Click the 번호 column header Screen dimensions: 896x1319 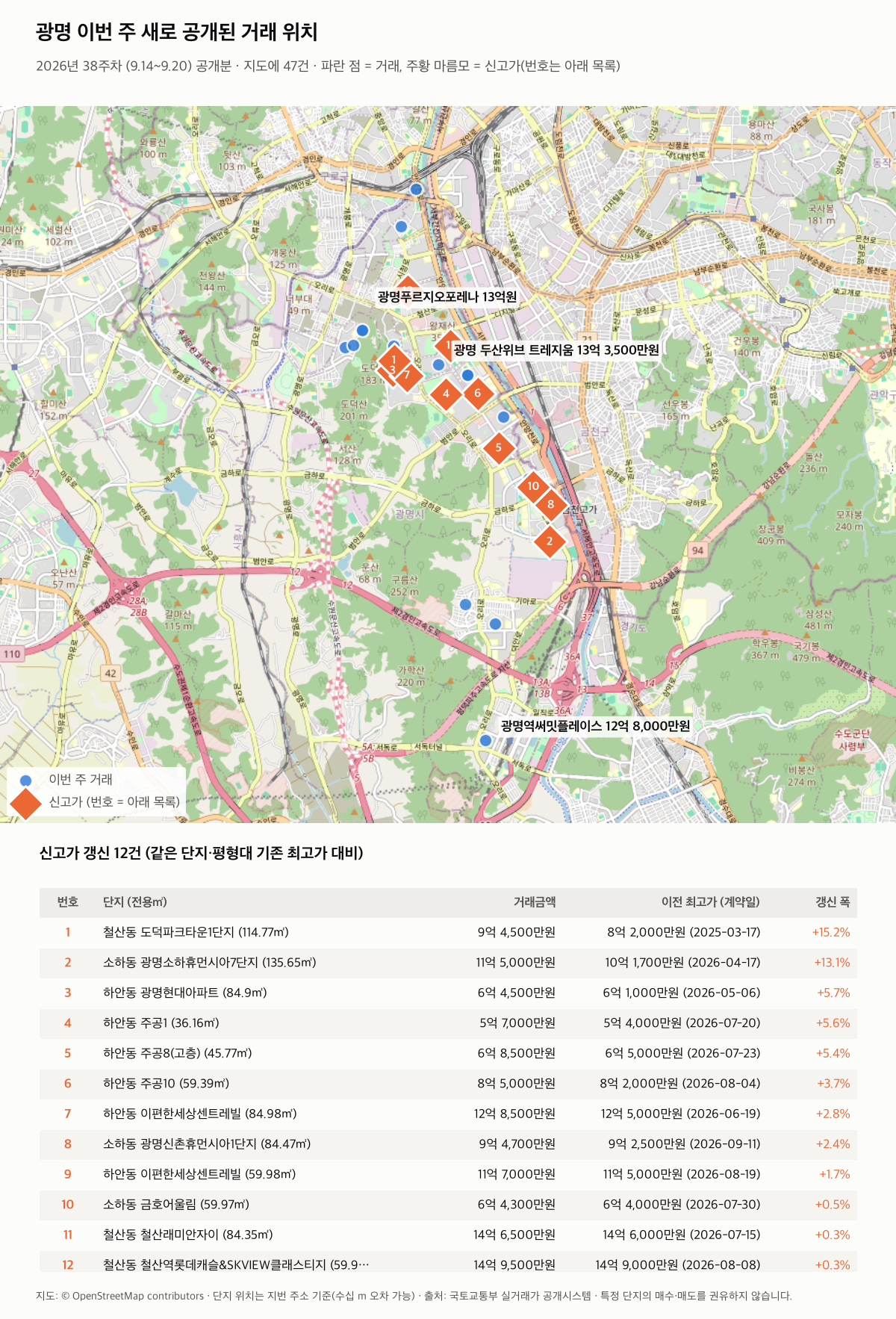(68, 902)
